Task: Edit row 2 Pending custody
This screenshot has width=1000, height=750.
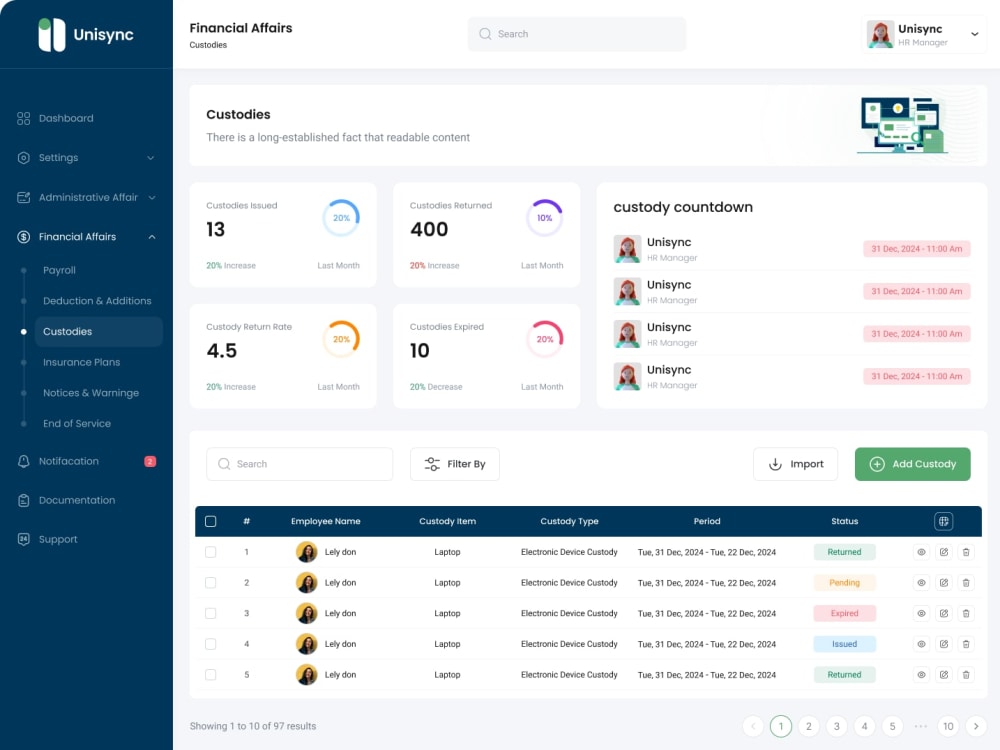Action: click(x=944, y=583)
